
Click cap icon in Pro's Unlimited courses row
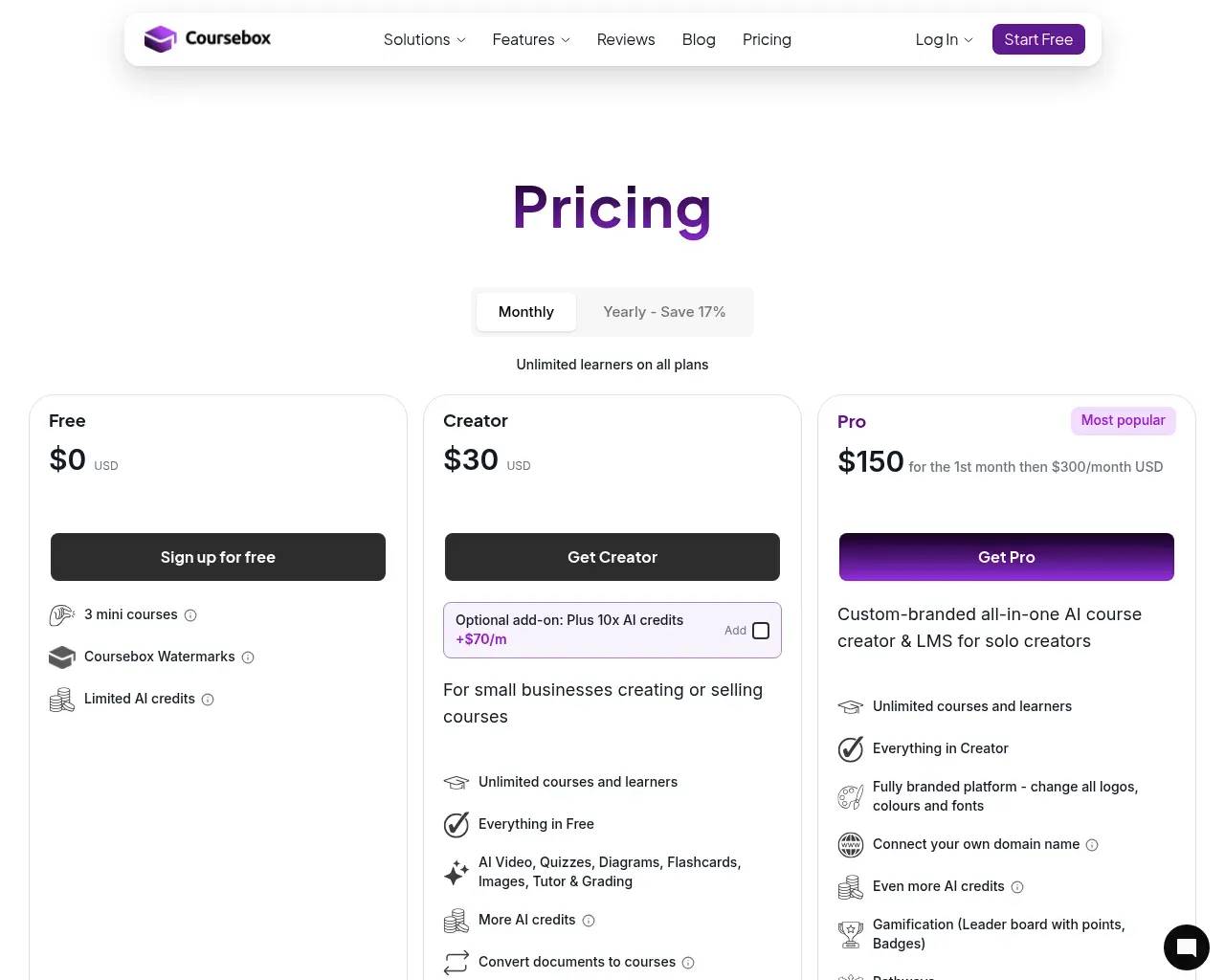pyautogui.click(x=851, y=707)
